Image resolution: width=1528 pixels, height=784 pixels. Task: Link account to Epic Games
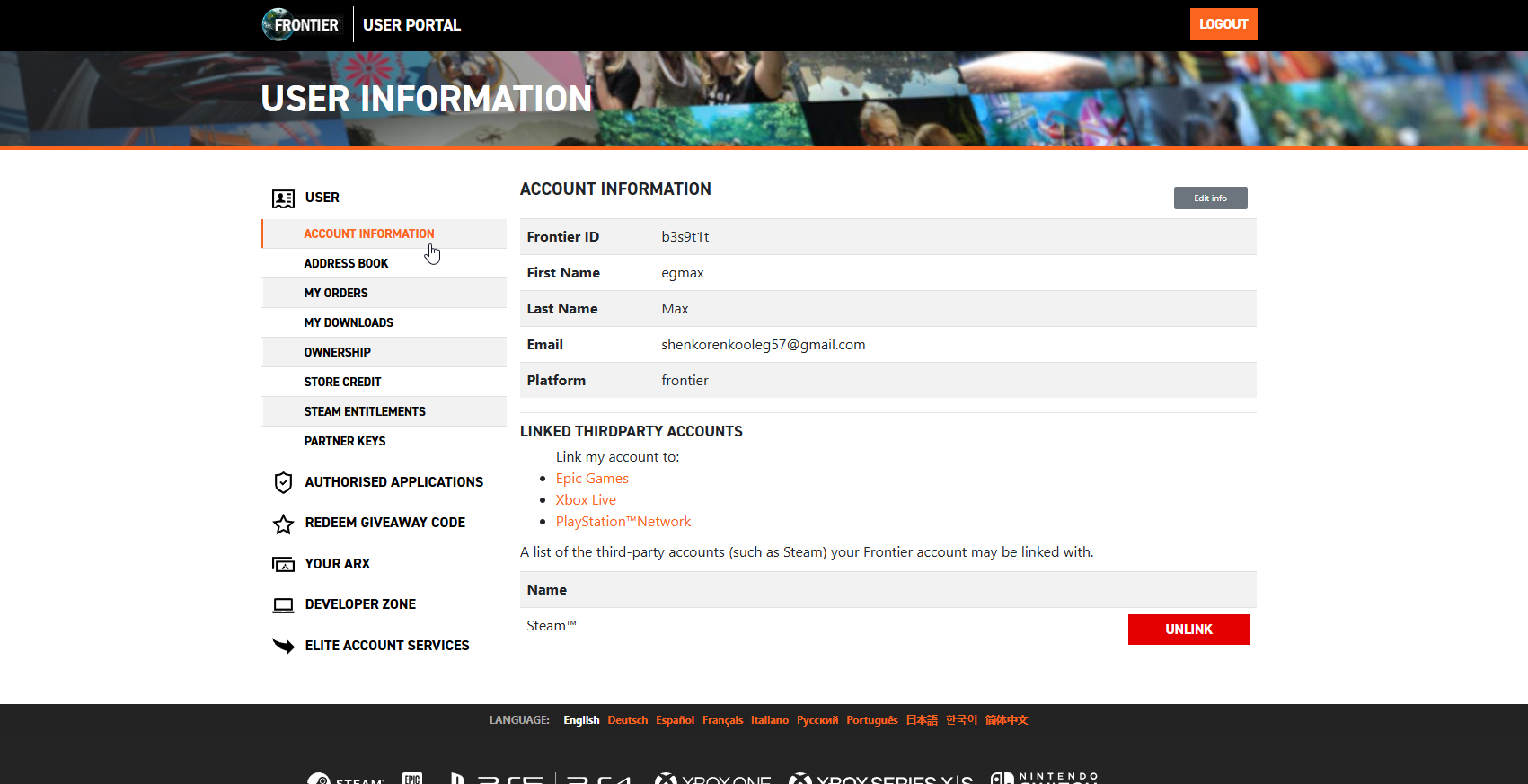click(x=592, y=479)
